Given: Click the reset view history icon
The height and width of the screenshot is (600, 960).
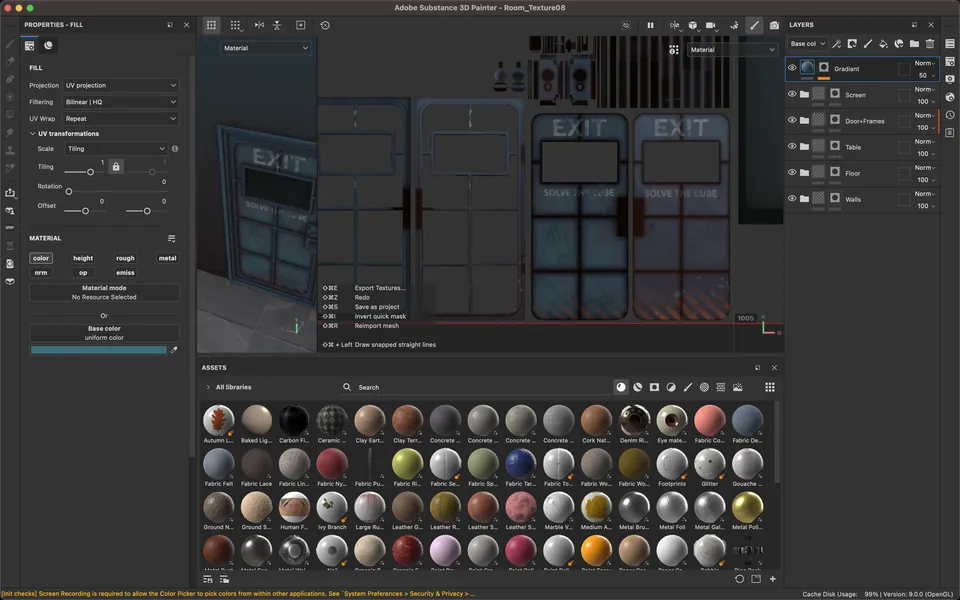Looking at the screenshot, I should [x=325, y=25].
